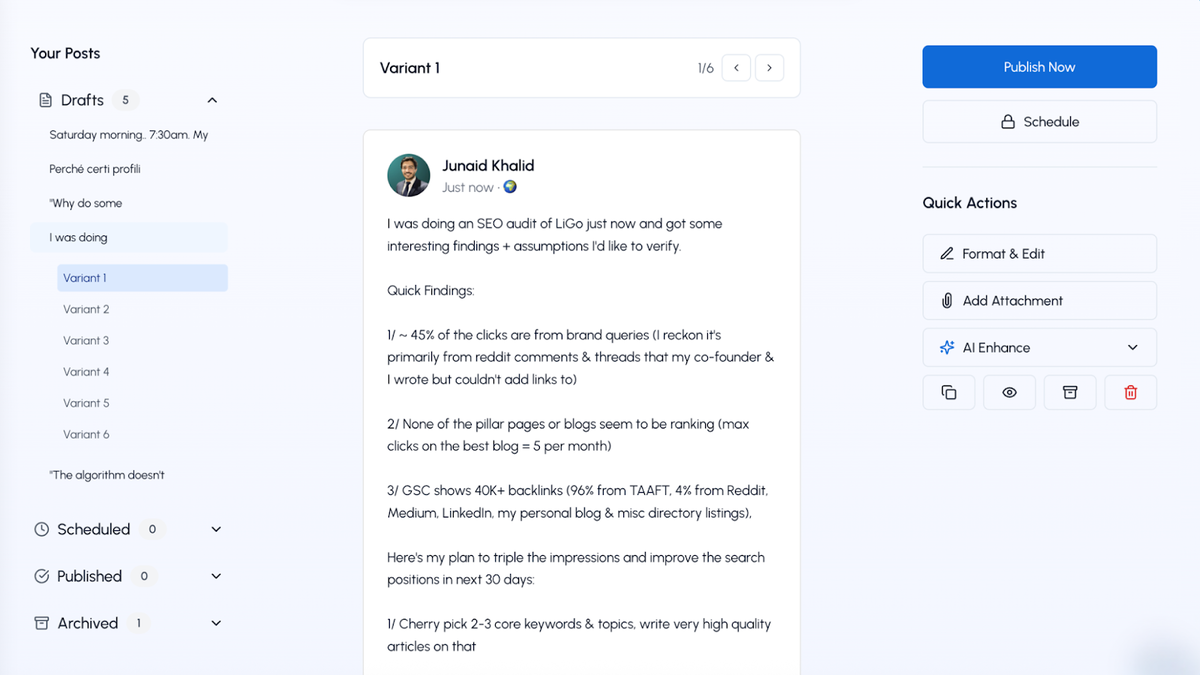Click the globe visibility icon under author
The height and width of the screenshot is (675, 1200).
click(510, 187)
